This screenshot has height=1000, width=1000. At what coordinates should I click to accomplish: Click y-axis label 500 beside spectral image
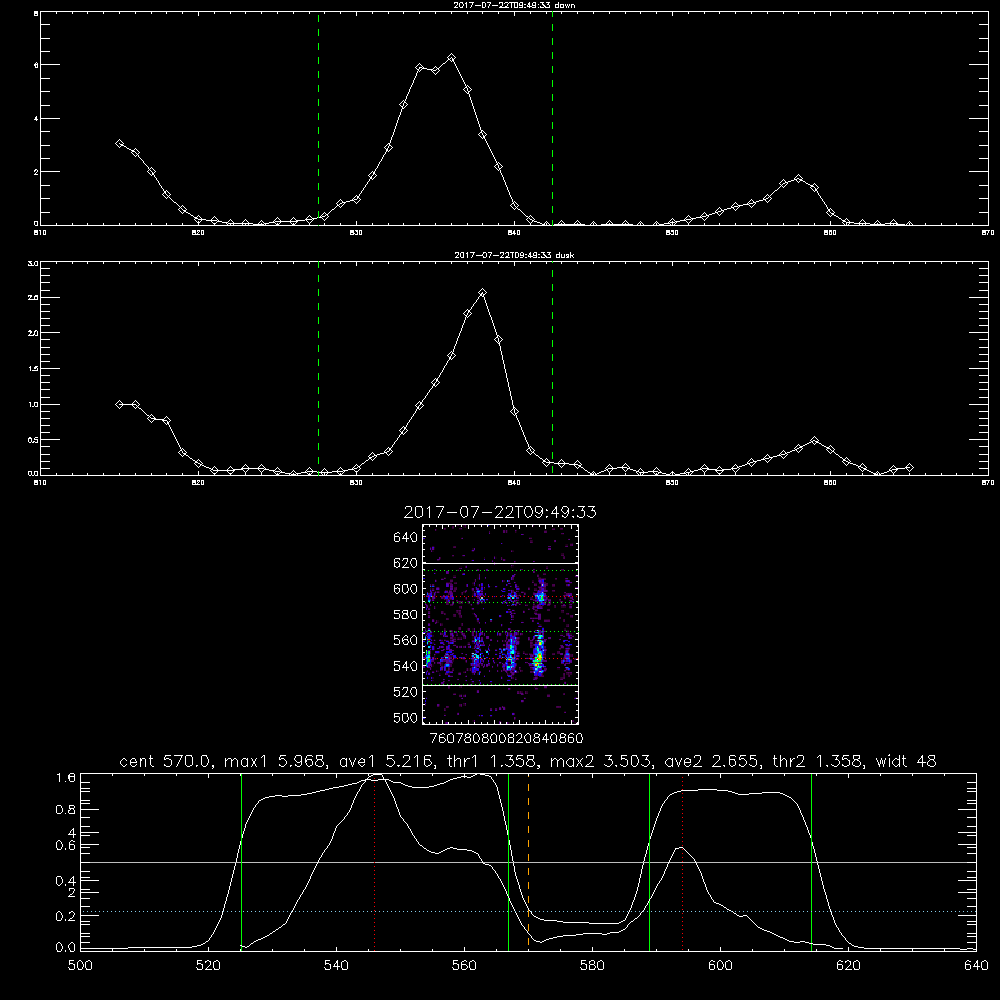(x=406, y=717)
